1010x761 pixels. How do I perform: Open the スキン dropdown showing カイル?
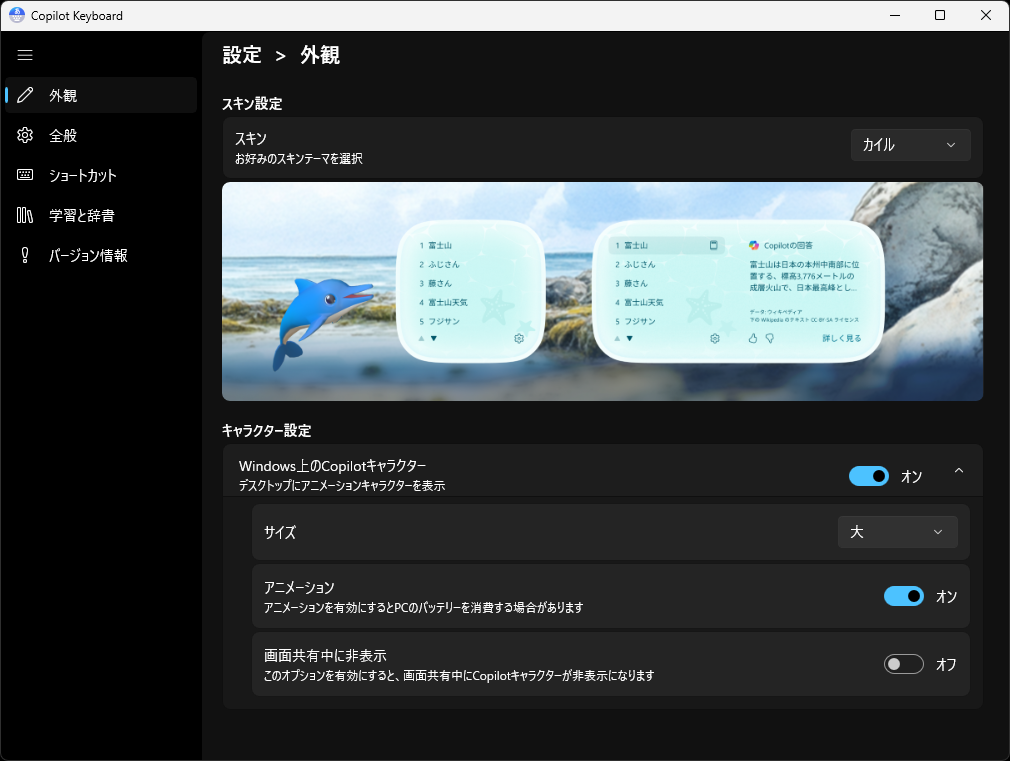coord(910,145)
